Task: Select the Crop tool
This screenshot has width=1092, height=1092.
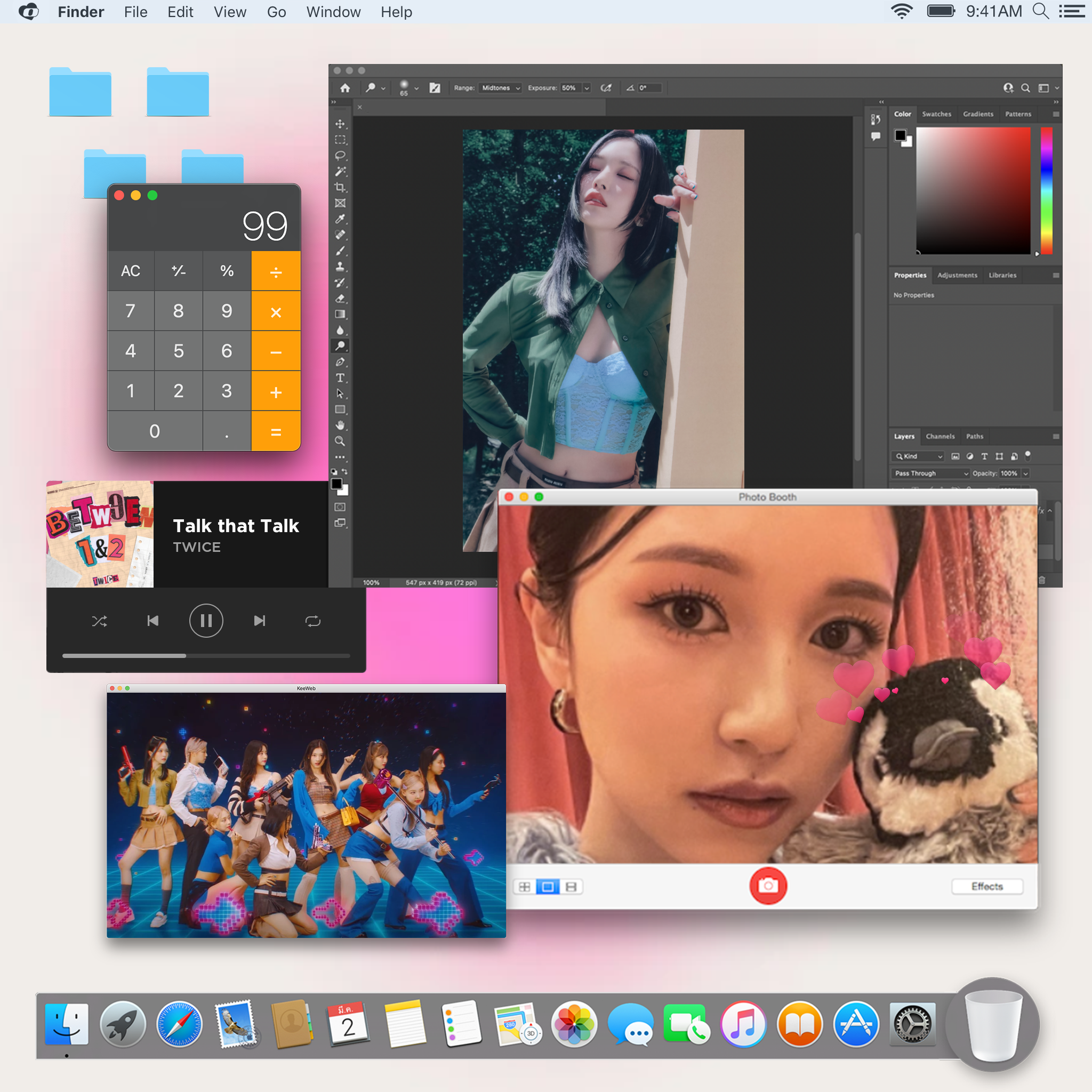Action: pos(340,187)
